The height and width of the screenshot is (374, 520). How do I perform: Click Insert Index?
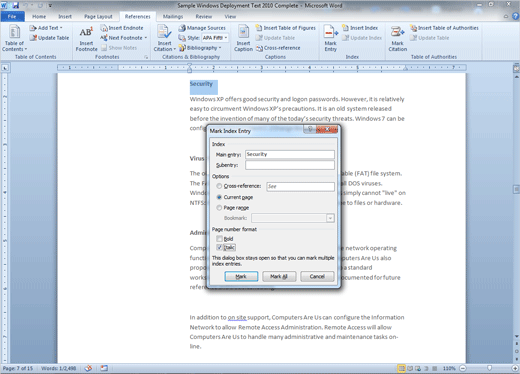pos(360,28)
